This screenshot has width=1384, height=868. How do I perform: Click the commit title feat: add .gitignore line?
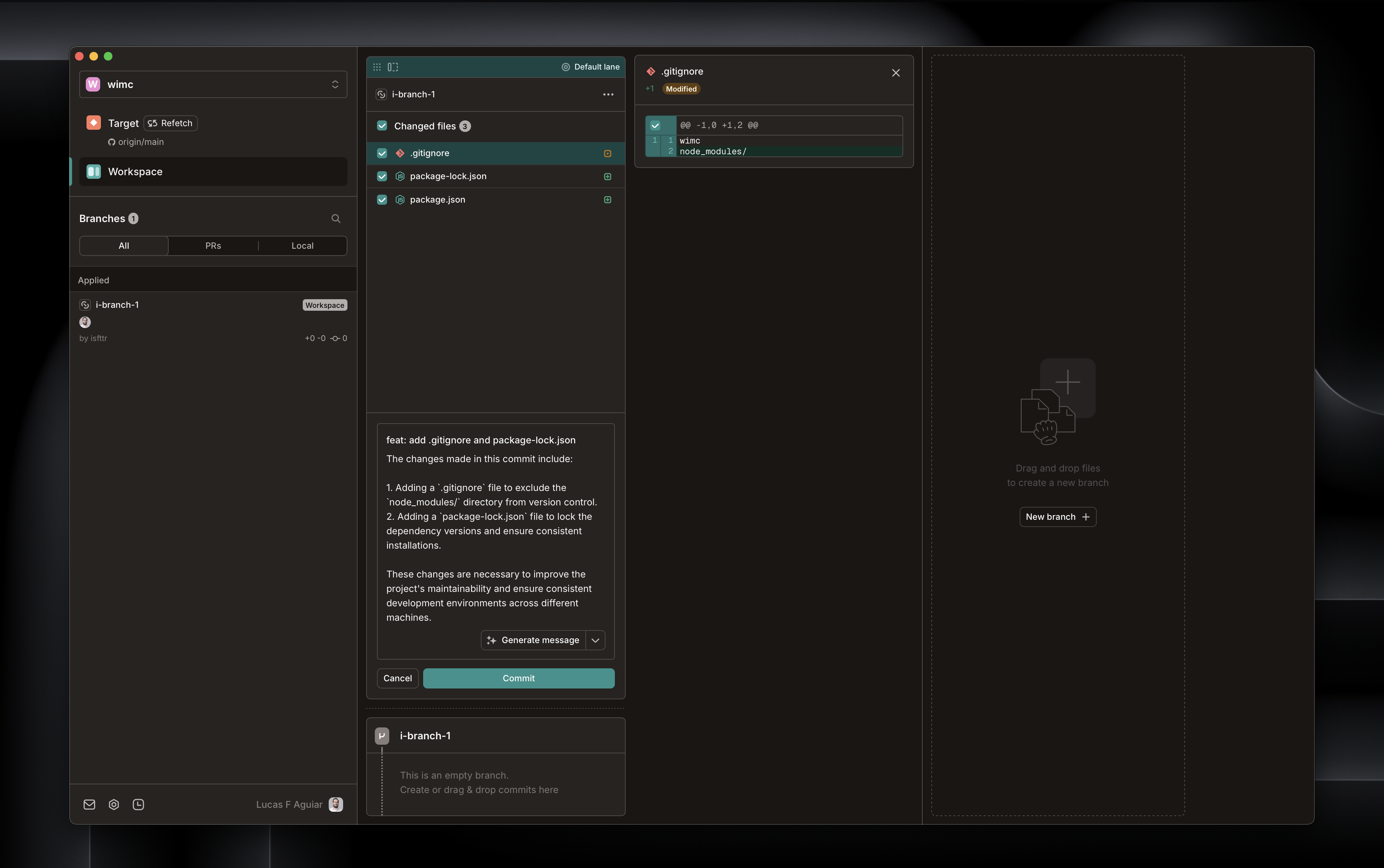coord(481,440)
